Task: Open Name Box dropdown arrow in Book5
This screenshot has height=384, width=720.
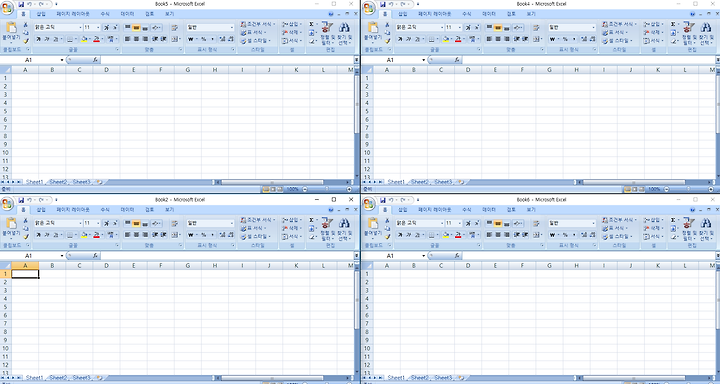Action: pyautogui.click(x=62, y=60)
